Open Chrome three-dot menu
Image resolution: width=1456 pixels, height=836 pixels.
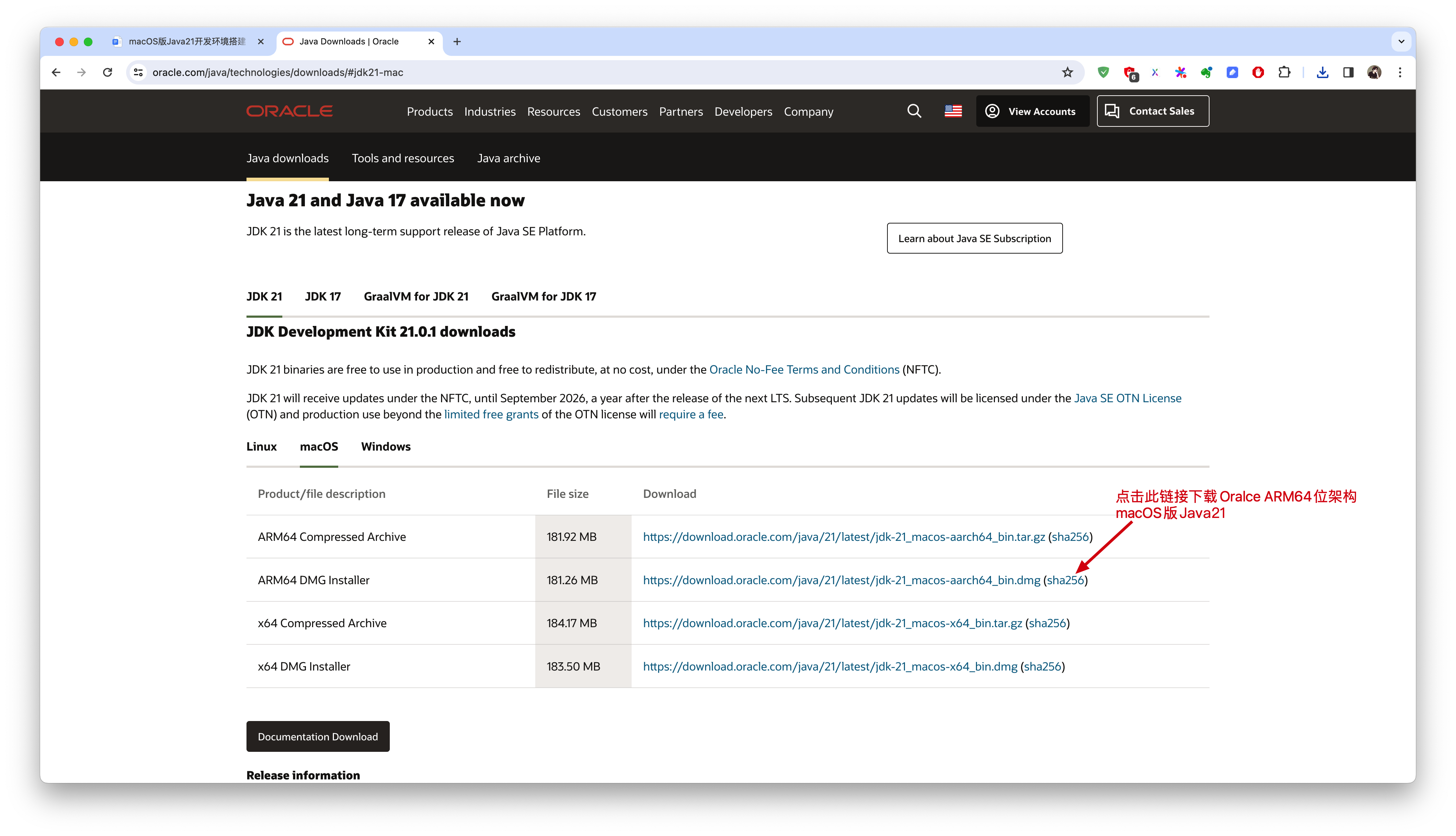[1400, 72]
